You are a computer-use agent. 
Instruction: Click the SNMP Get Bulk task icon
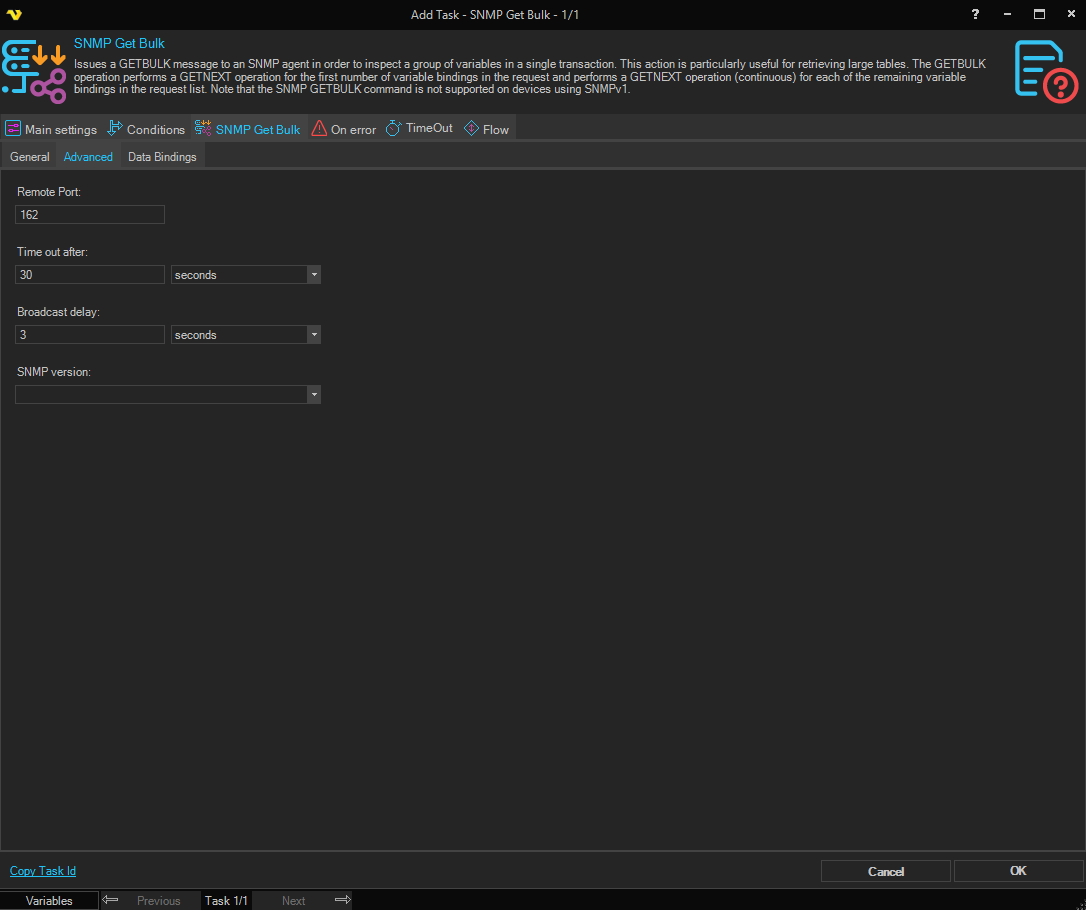click(x=34, y=73)
